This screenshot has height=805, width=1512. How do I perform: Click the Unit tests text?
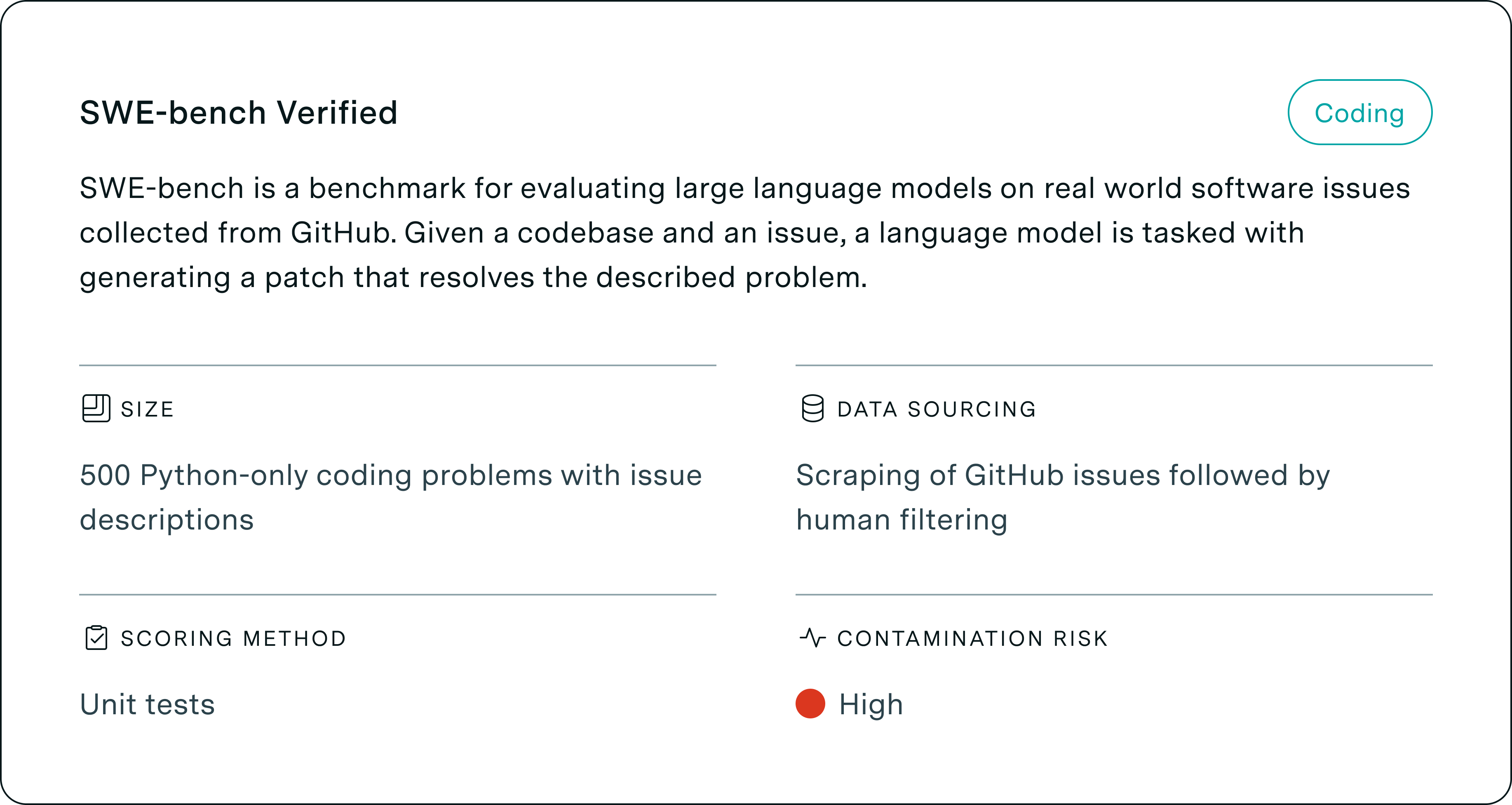(x=147, y=704)
